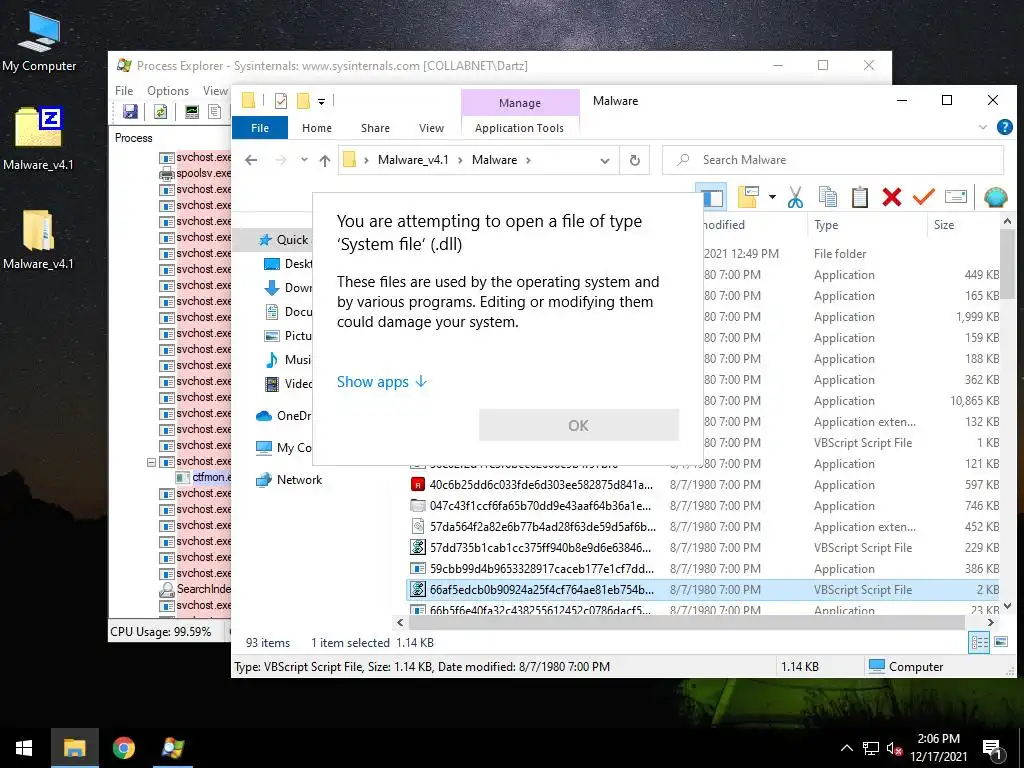
Task: Select file 40c6b25dd6c033fde6d303ee582875d841a
Action: coord(541,485)
